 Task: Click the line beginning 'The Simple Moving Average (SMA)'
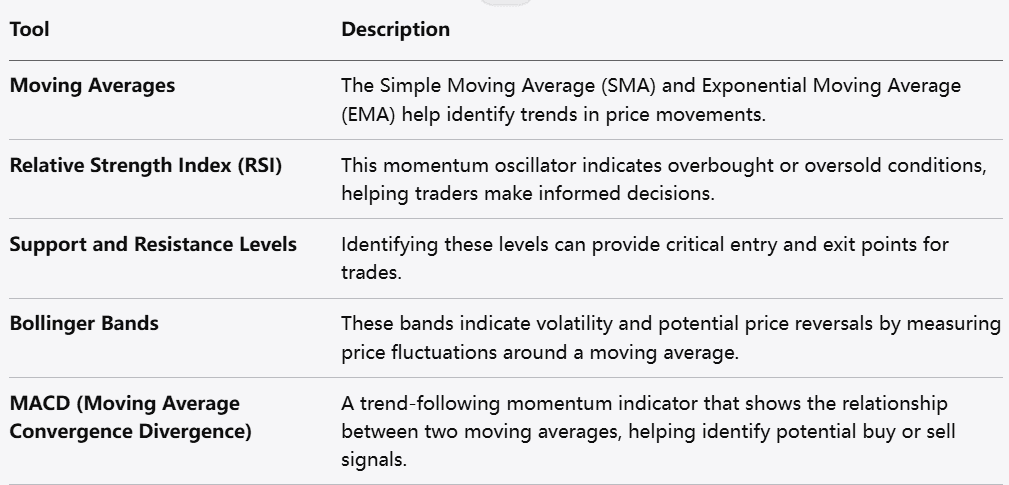pyautogui.click(x=651, y=86)
